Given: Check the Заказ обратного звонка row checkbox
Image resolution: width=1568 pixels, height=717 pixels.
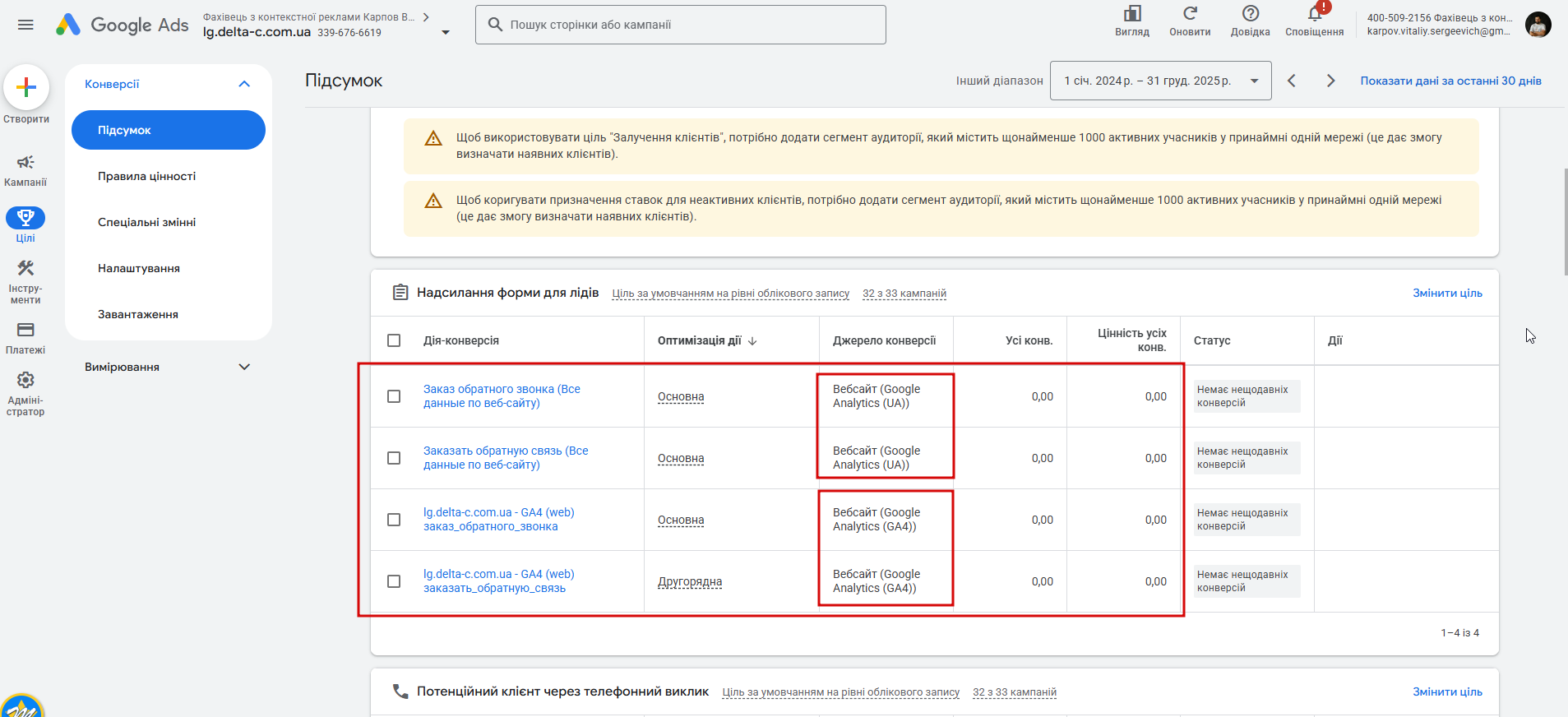Looking at the screenshot, I should 394,396.
